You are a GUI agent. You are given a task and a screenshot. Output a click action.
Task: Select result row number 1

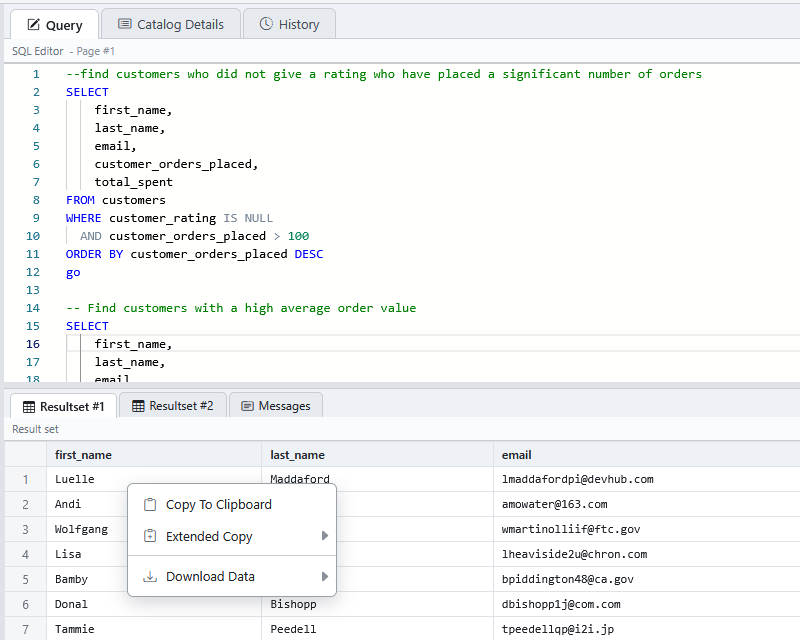[x=26, y=480]
